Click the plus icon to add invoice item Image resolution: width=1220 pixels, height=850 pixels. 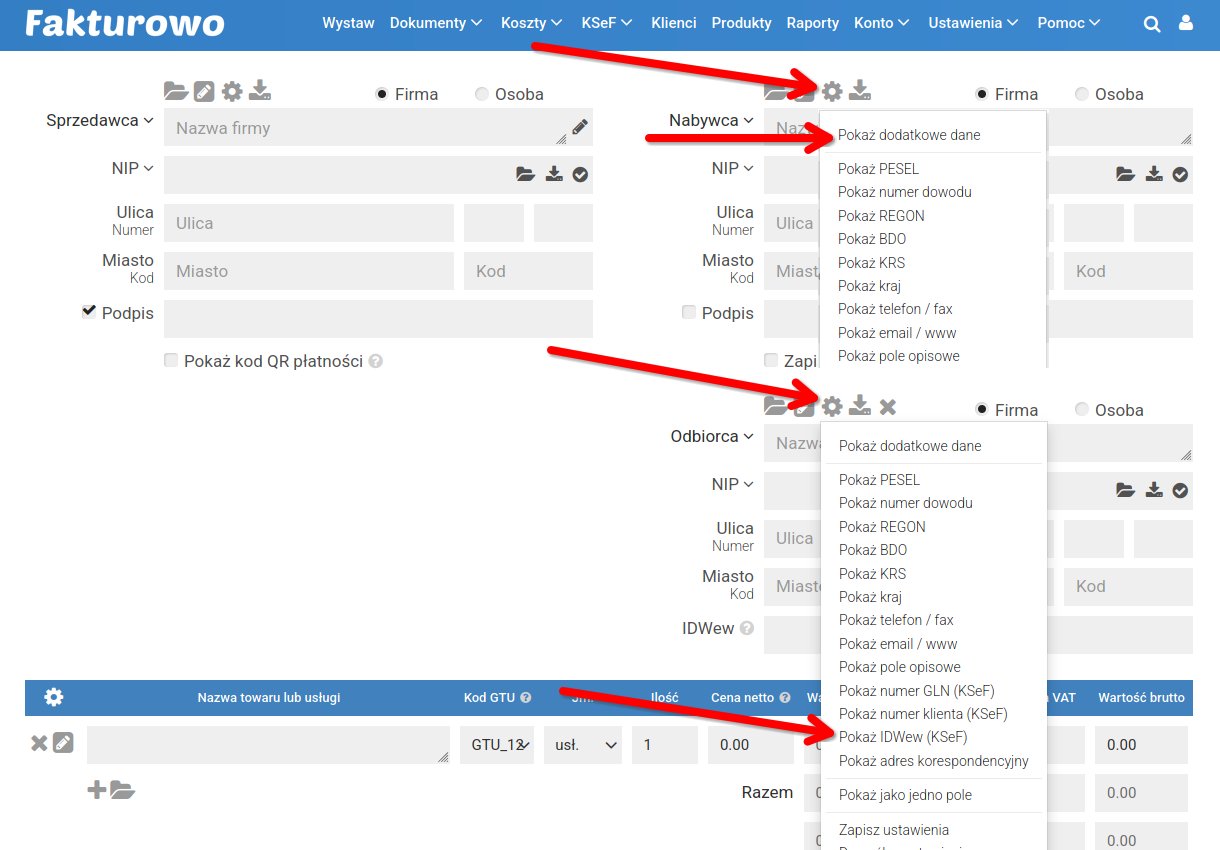pos(96,789)
